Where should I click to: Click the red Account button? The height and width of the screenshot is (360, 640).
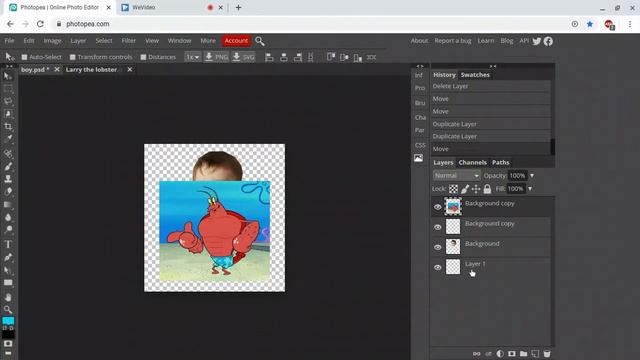236,41
